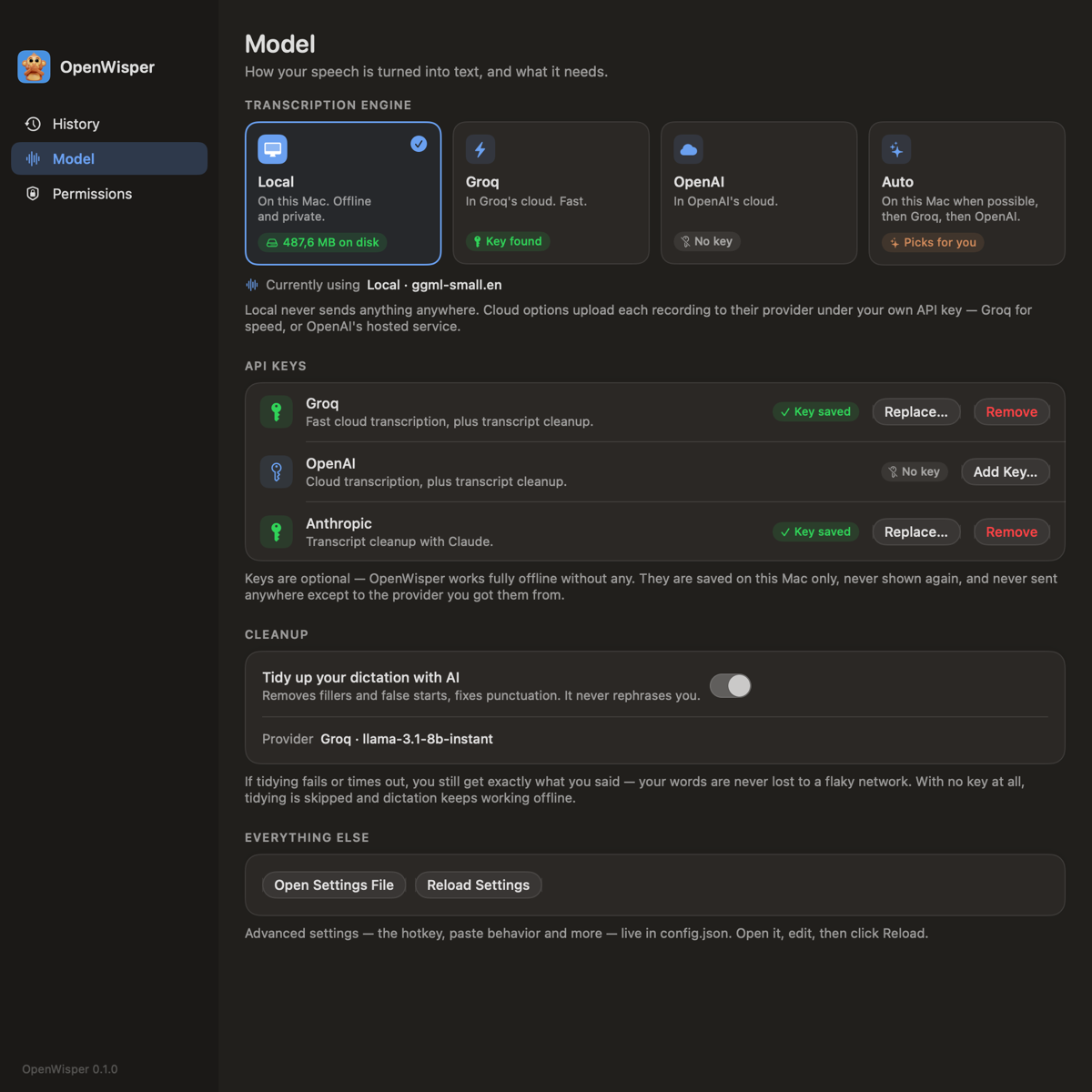This screenshot has height=1092, width=1092.
Task: Click the Auto engine sparkle icon
Action: pyautogui.click(x=896, y=149)
